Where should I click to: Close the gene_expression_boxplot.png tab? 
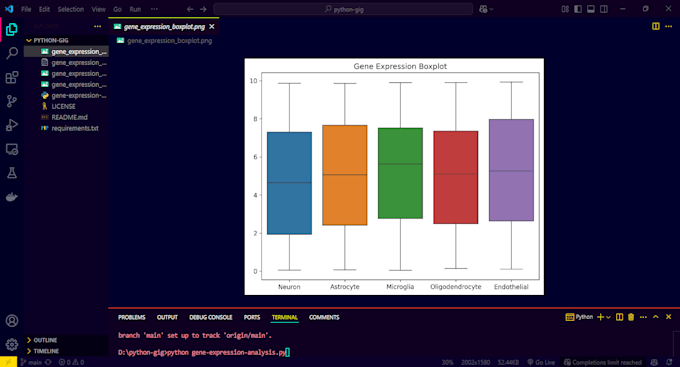tap(212, 26)
